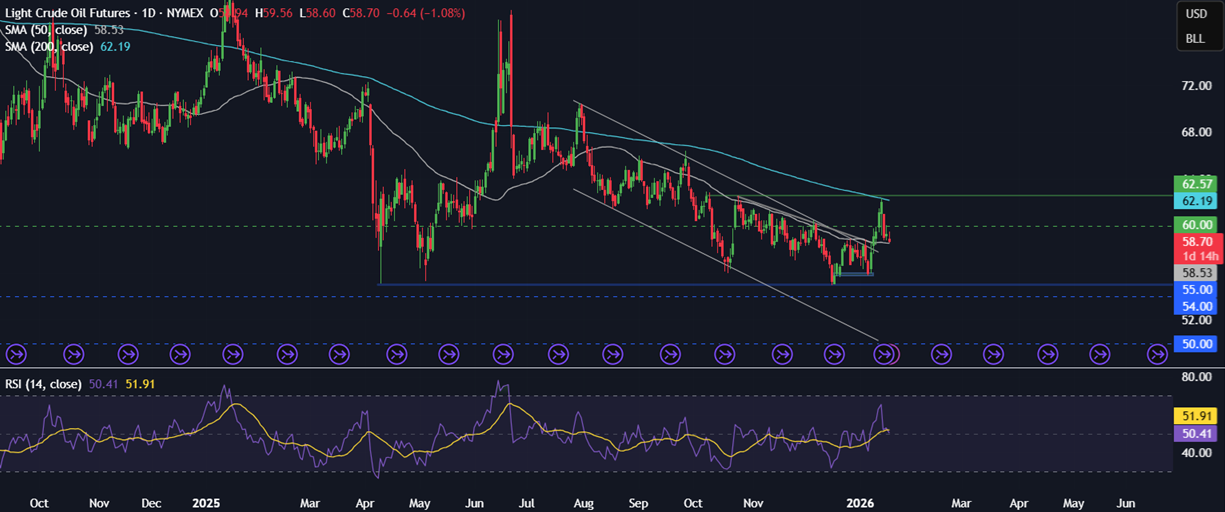The image size is (1225, 512).
Task: Click the rollover marker below the current candle
Action: [x=884, y=353]
